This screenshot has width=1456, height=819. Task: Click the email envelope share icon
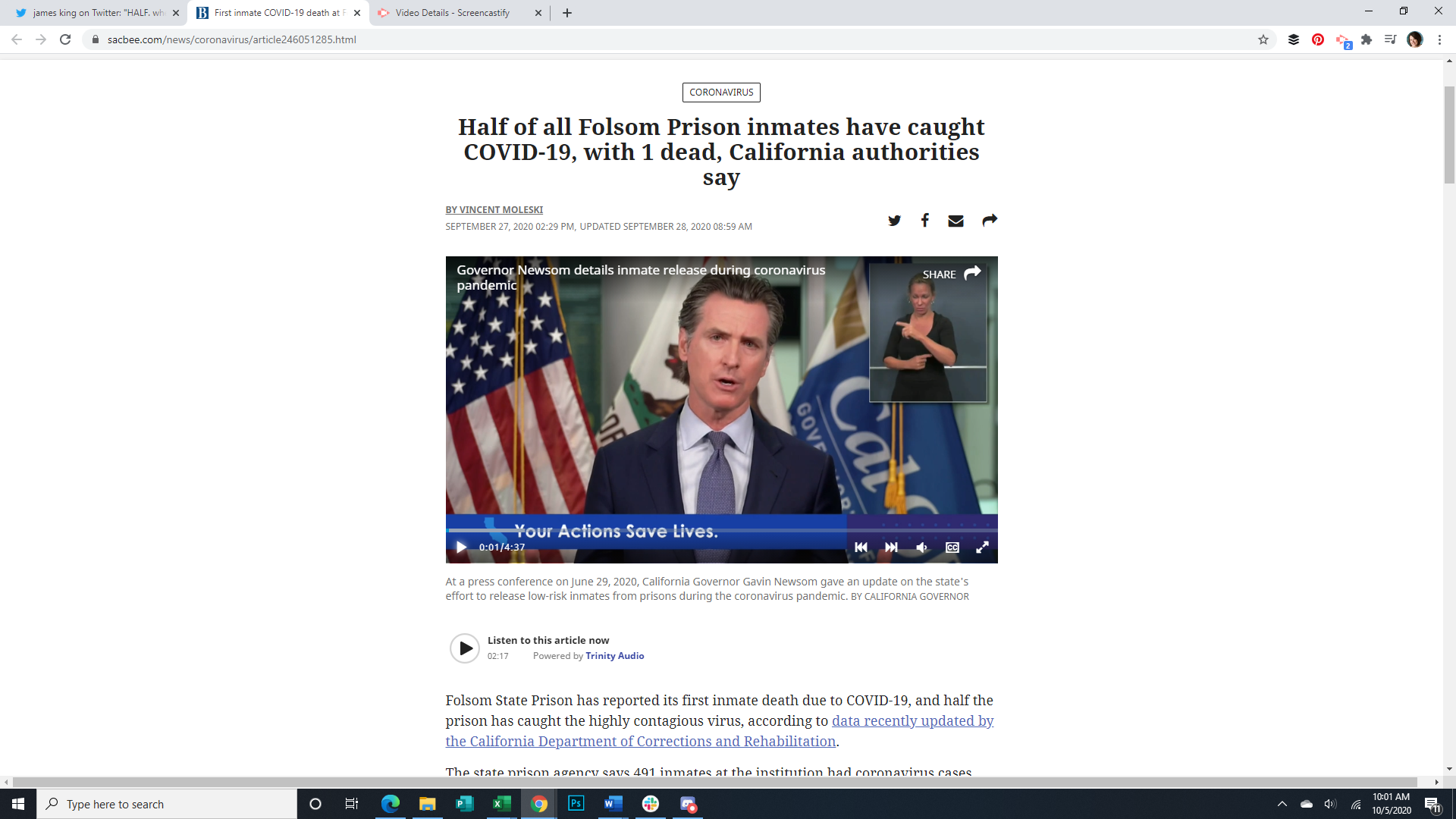point(955,221)
